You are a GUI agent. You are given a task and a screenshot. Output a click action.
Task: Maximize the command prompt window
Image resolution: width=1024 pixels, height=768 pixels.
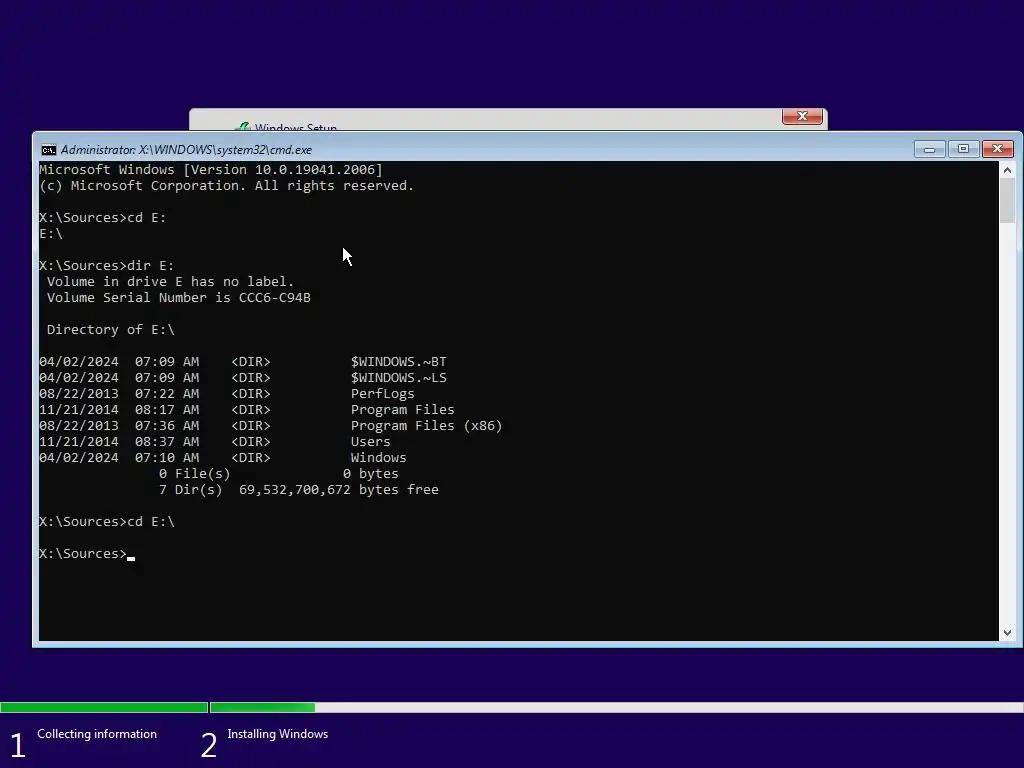coord(963,150)
